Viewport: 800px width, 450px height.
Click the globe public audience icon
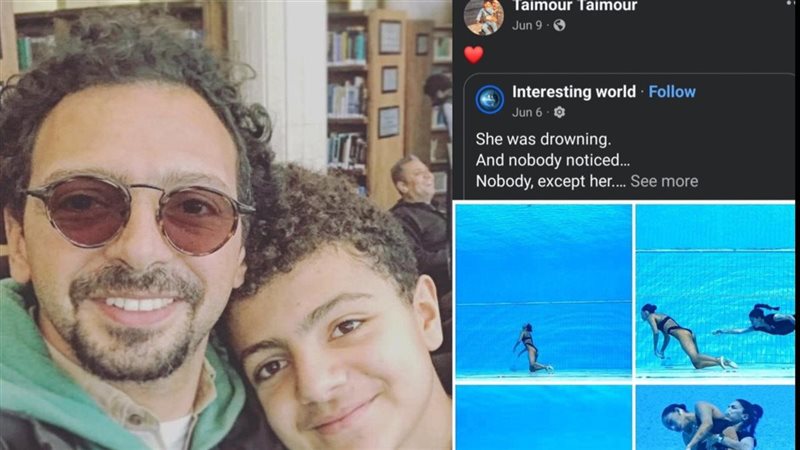pos(559,25)
